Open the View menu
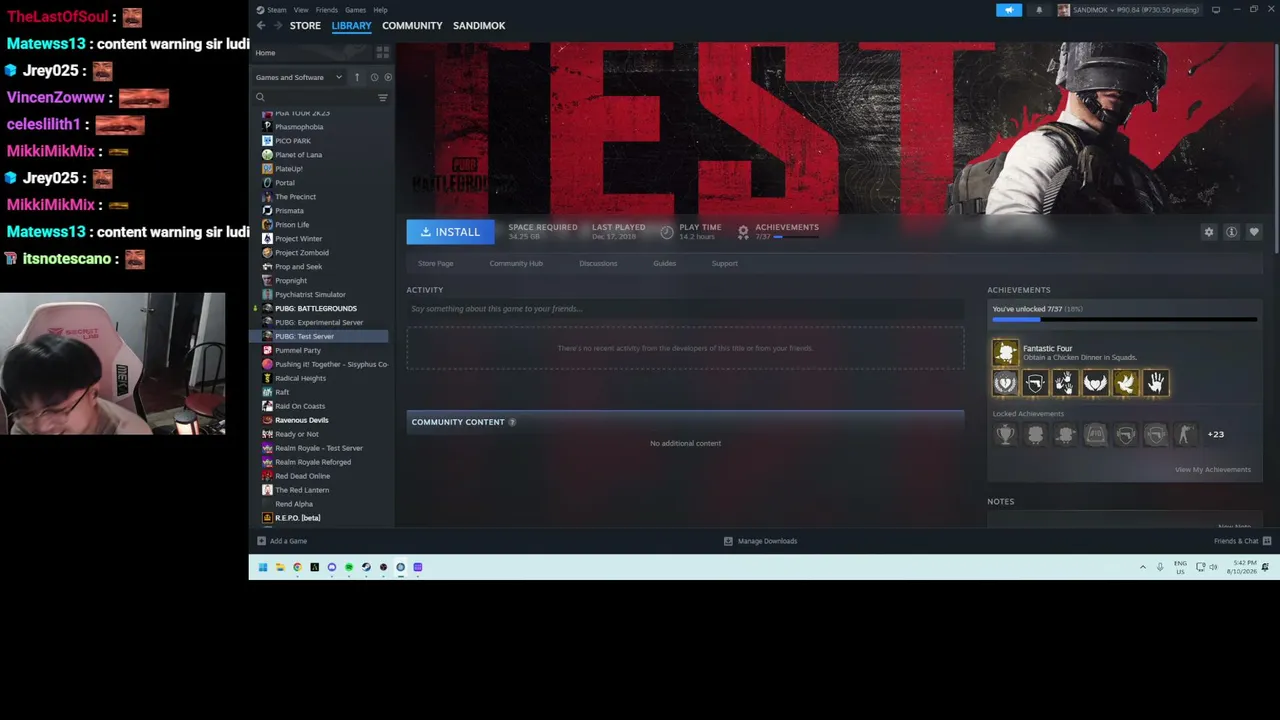Viewport: 1280px width, 720px height. 301,10
